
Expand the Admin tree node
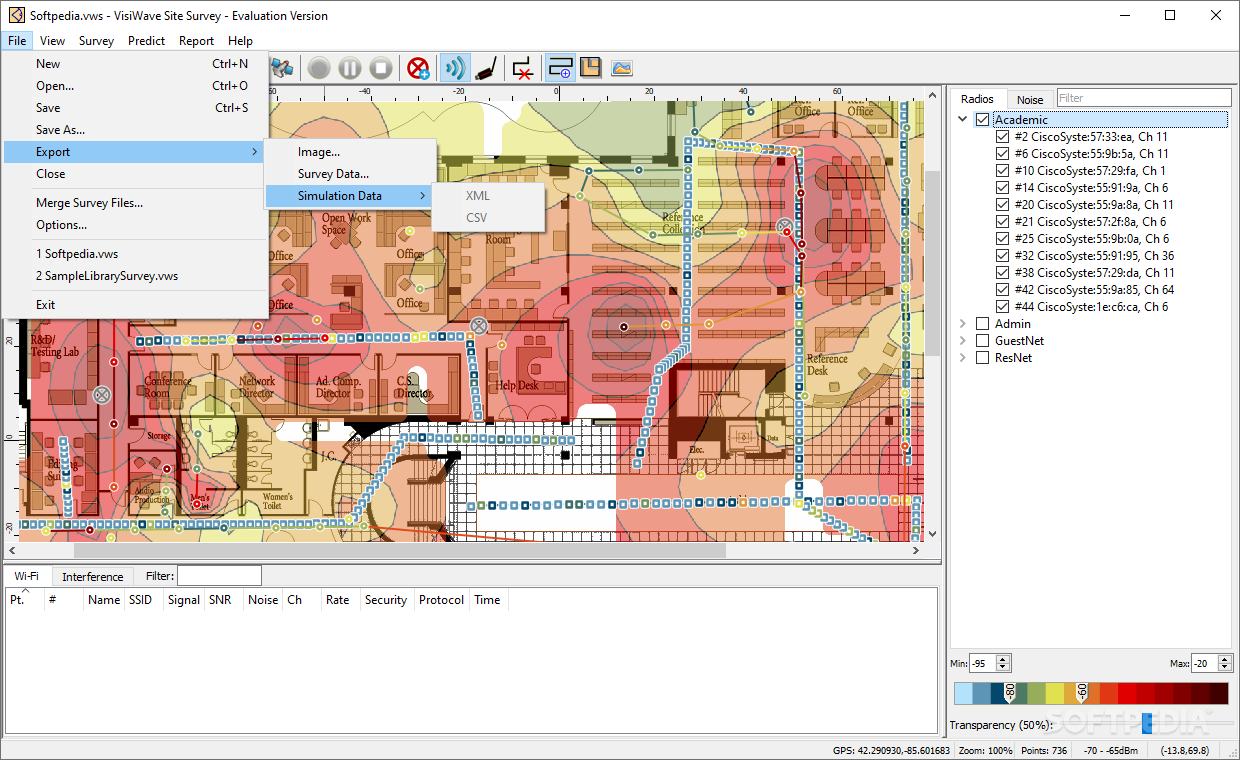[x=963, y=324]
